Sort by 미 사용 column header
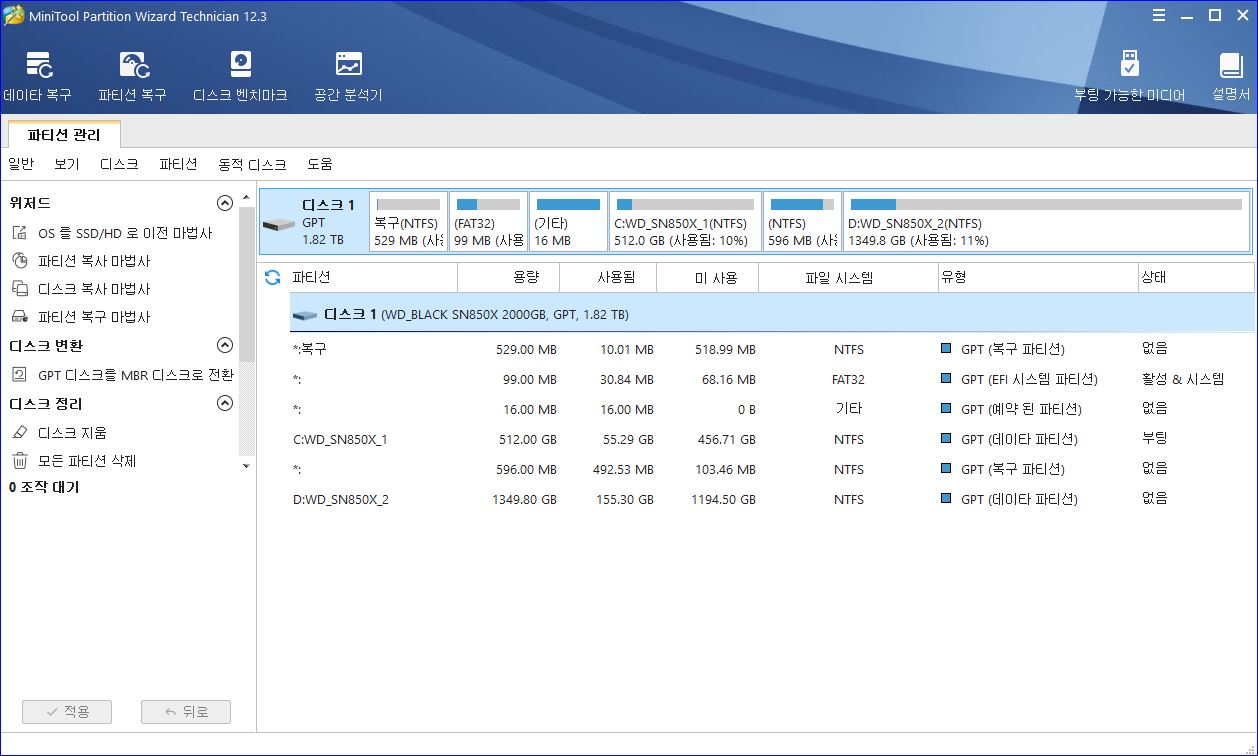Screen dimensions: 1258x756 pyautogui.click(x=709, y=278)
